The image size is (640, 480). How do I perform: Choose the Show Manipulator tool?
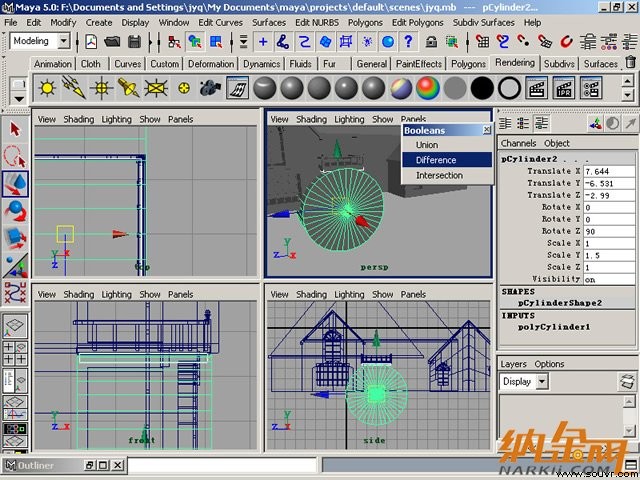(x=16, y=266)
